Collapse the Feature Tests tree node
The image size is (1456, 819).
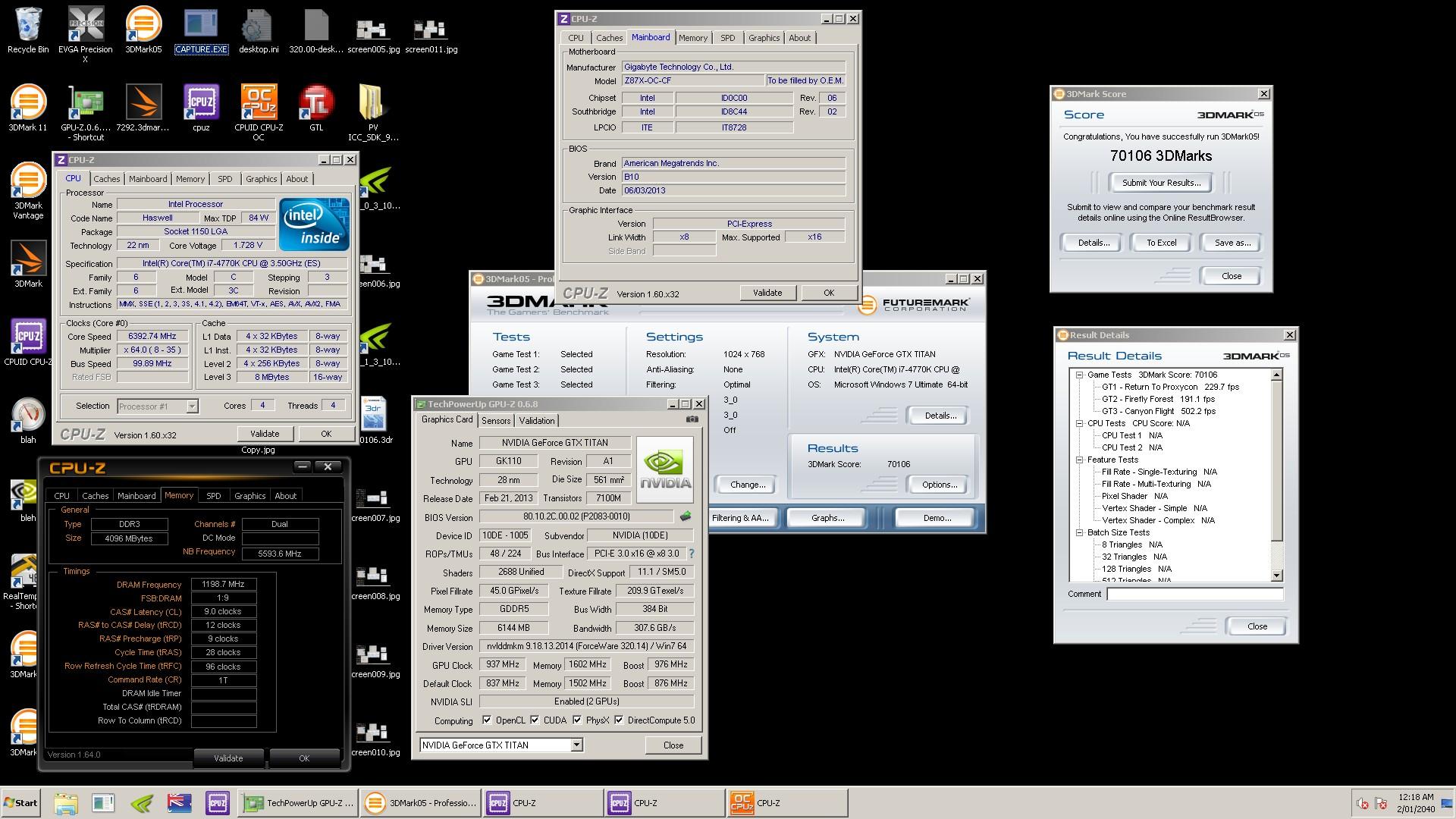coord(1079,460)
